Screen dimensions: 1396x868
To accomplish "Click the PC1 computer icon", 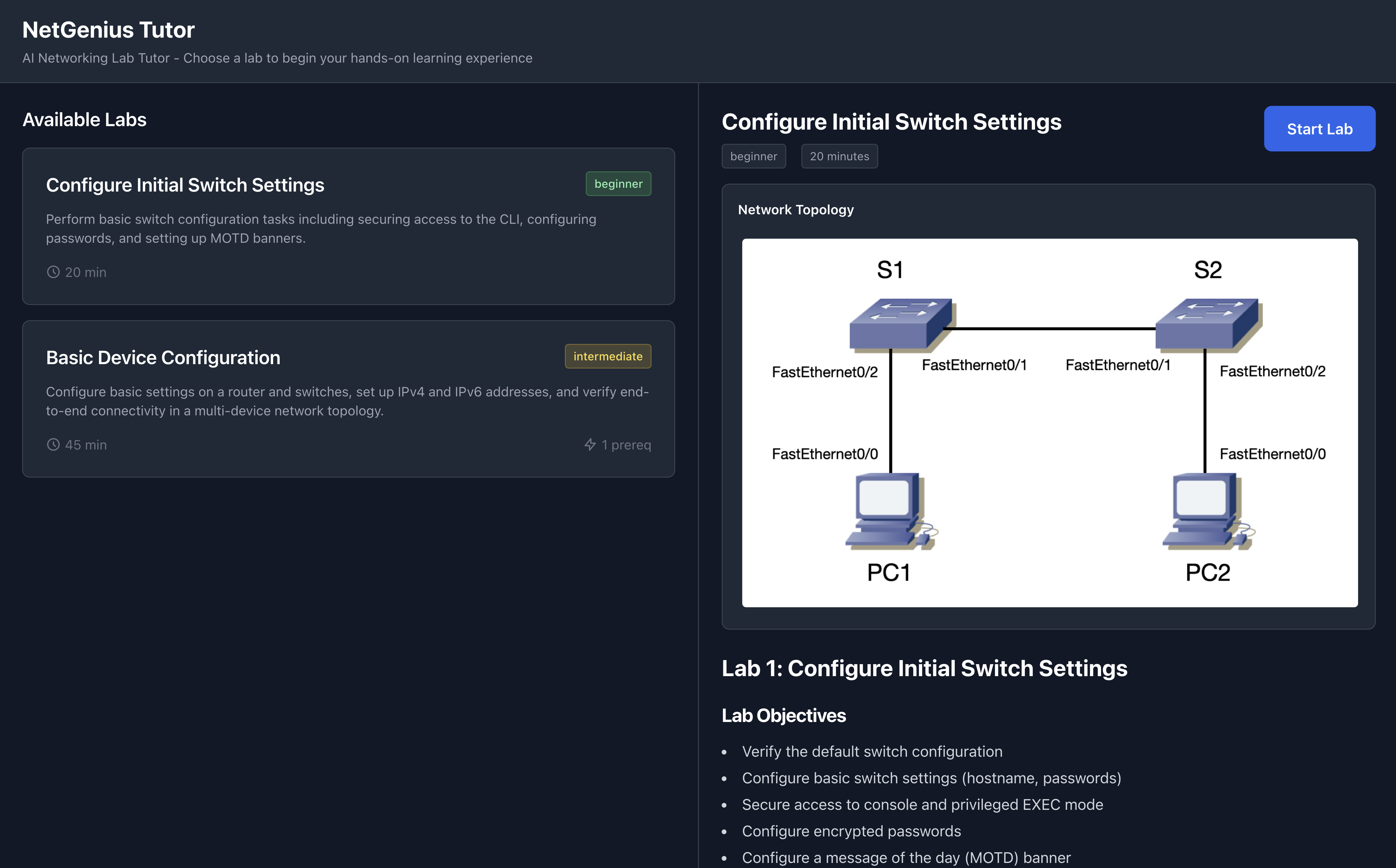I will tap(889, 511).
